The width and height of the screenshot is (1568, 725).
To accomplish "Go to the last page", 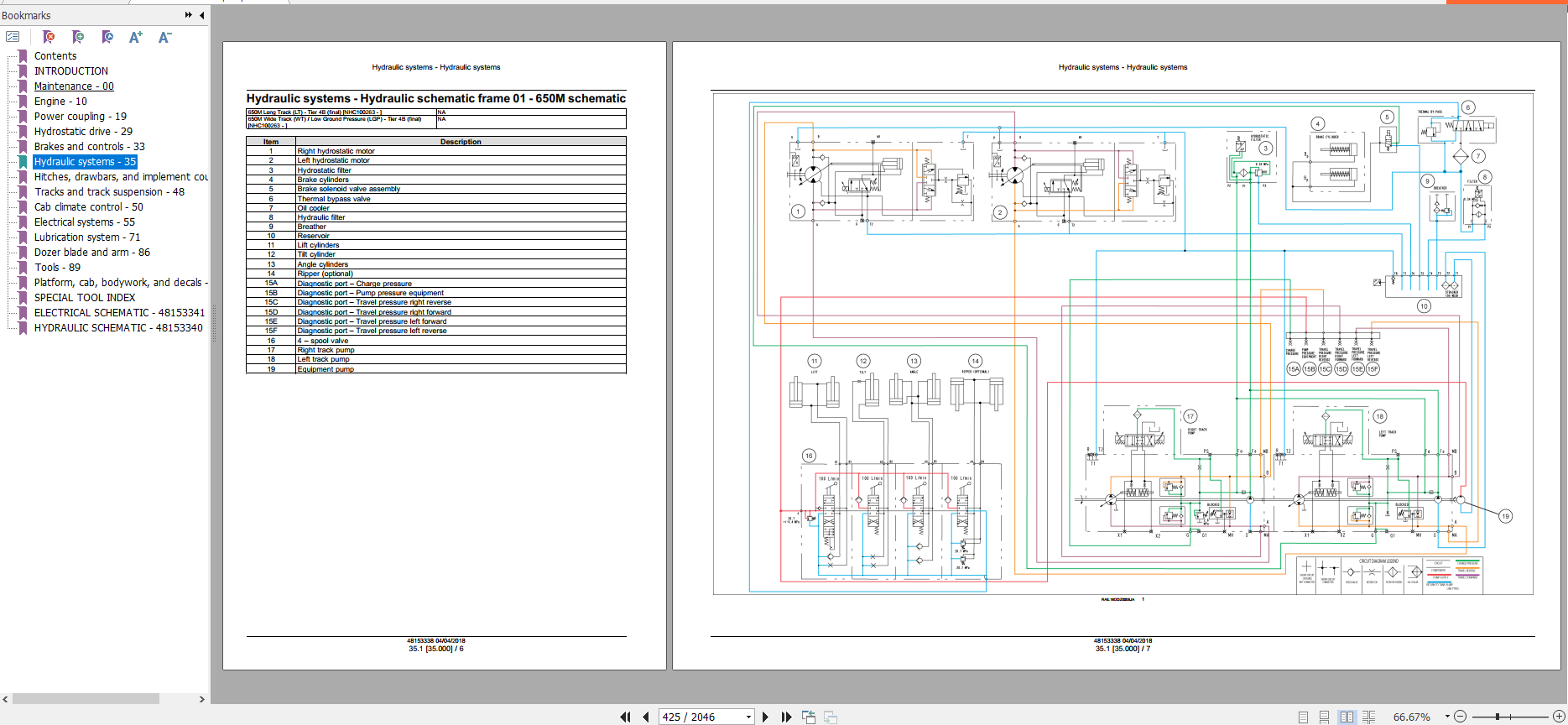I will pyautogui.click(x=786, y=717).
